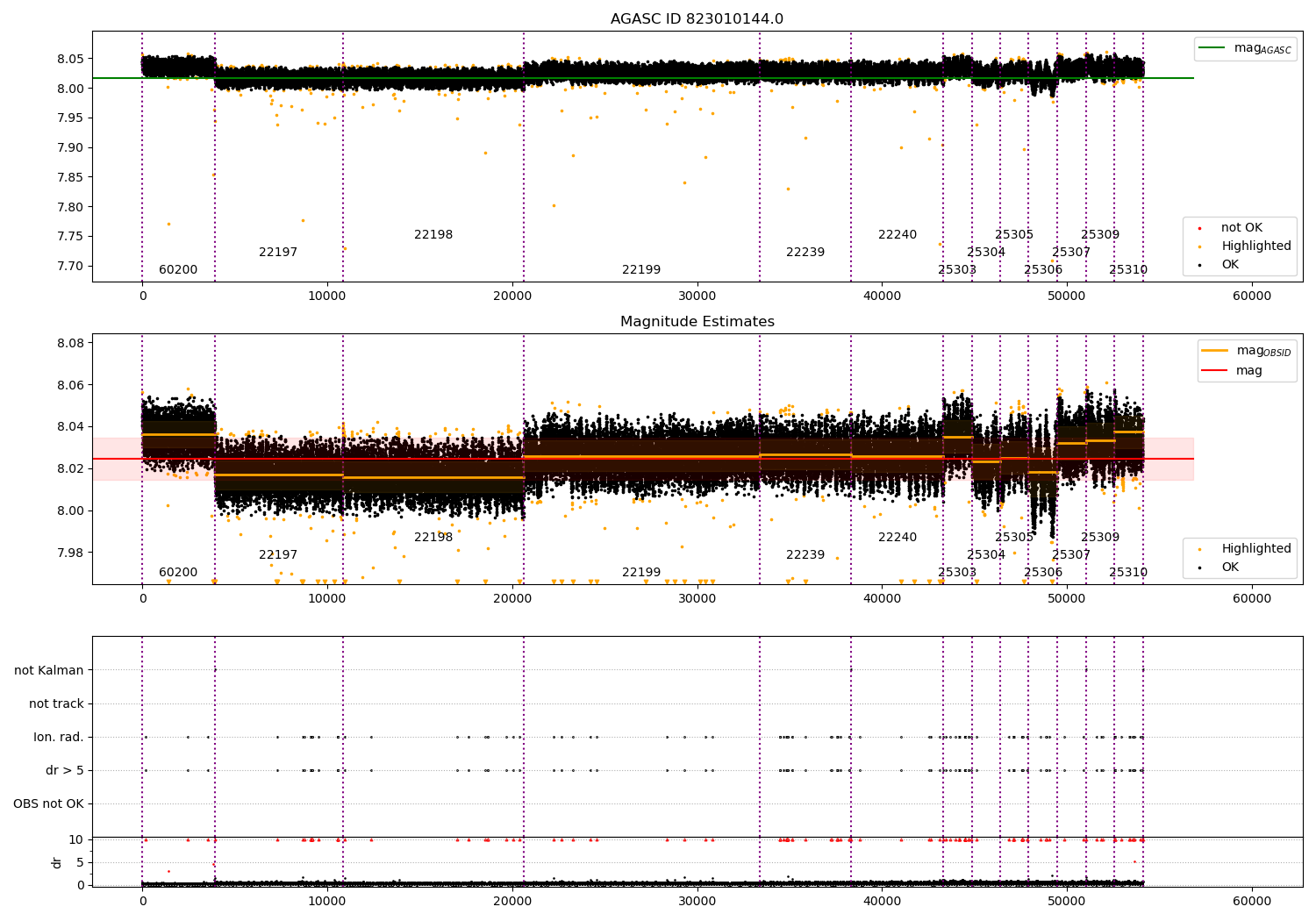The image size is (1316, 921).
Task: Click the obsid label '25307' in the top plot
Action: coord(1071,253)
